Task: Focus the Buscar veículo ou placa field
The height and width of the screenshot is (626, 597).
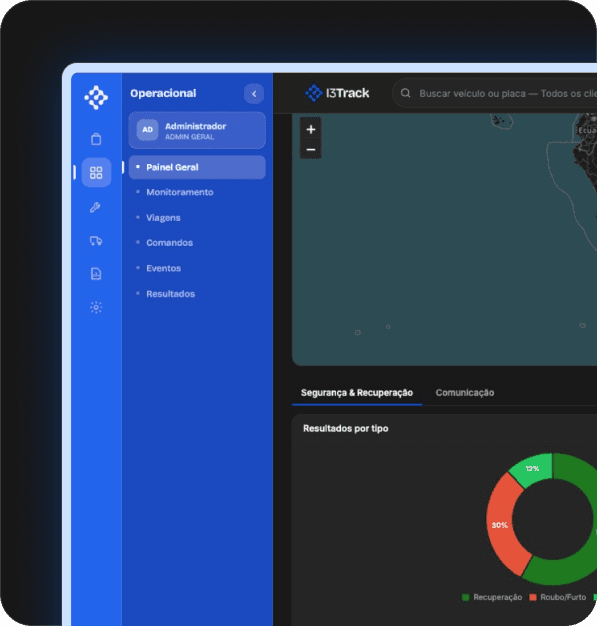Action: coord(495,93)
